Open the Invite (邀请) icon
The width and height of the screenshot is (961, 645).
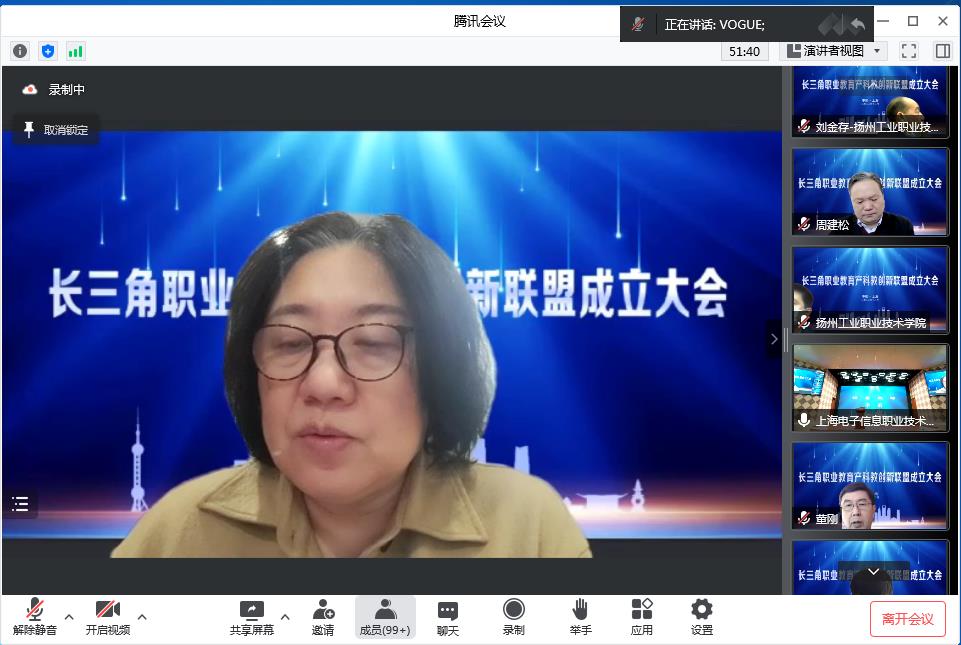pos(323,617)
